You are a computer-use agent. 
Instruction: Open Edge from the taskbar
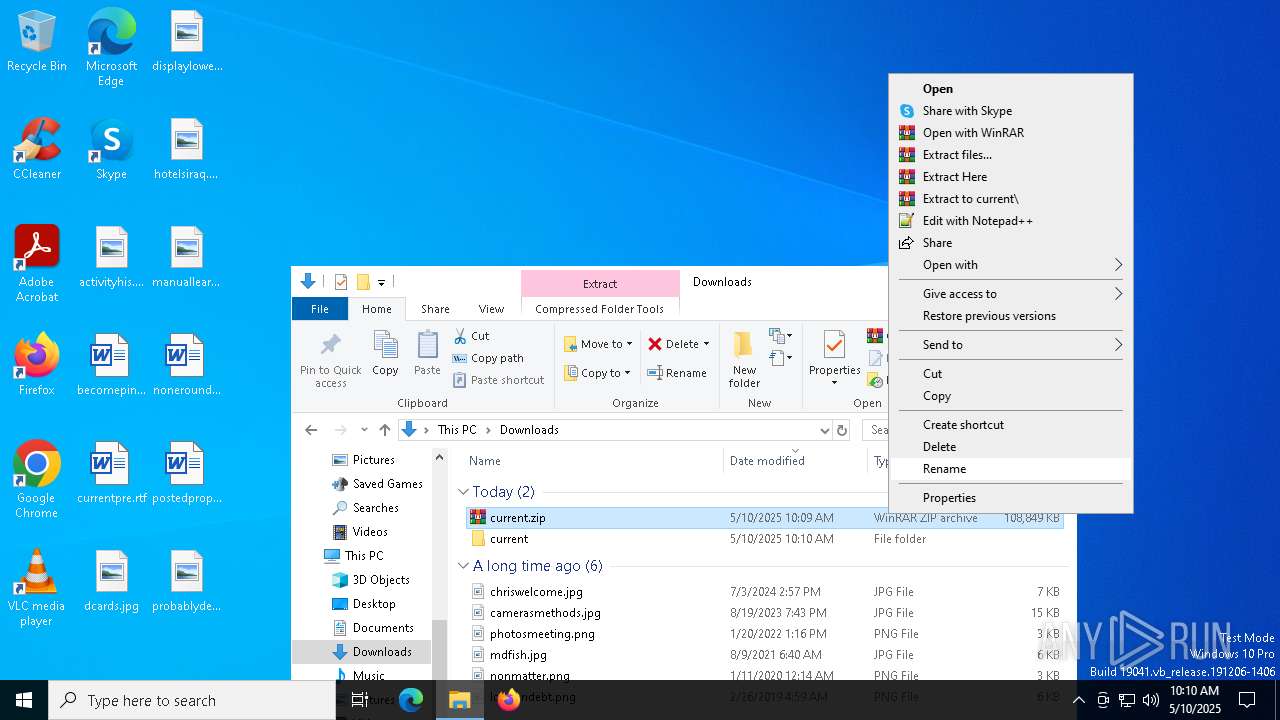[x=411, y=700]
